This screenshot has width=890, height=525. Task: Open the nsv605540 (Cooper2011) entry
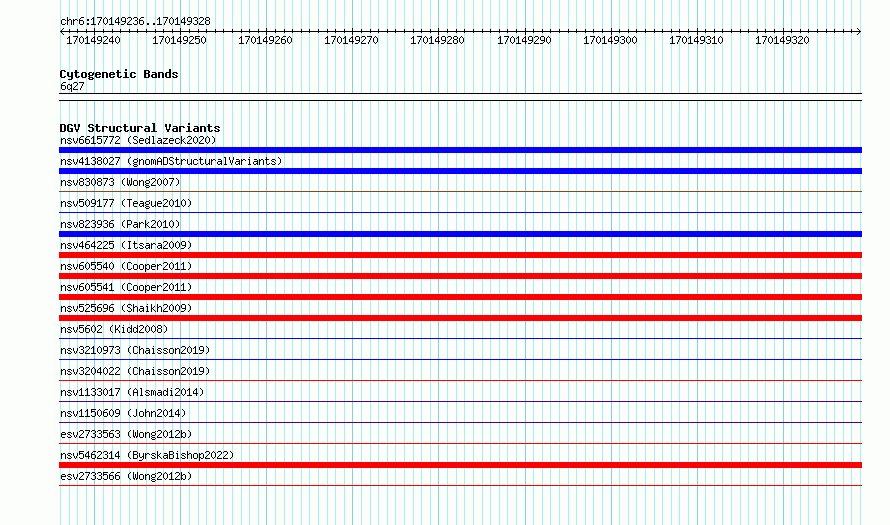126,266
